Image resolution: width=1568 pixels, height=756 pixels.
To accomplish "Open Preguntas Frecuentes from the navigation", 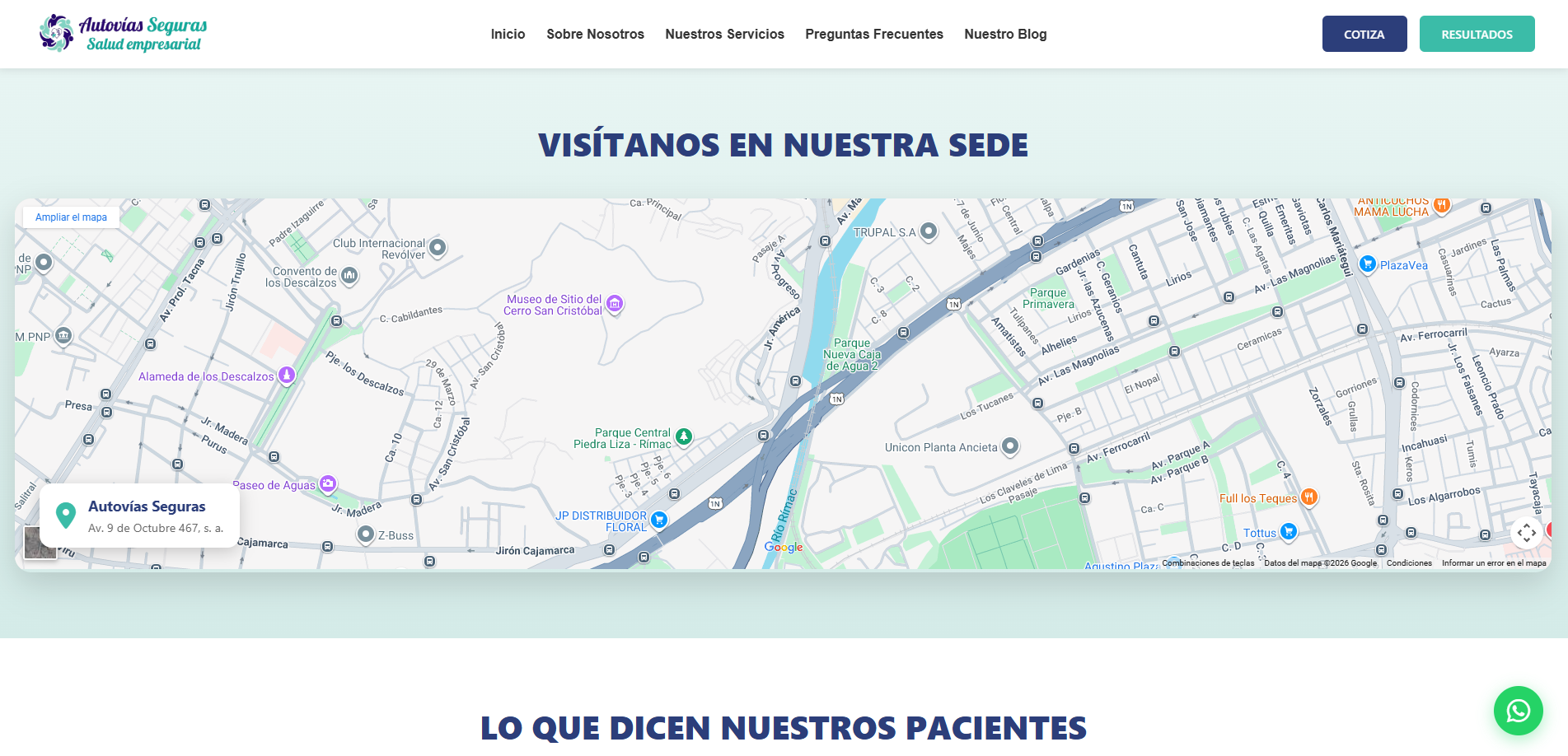I will point(874,34).
